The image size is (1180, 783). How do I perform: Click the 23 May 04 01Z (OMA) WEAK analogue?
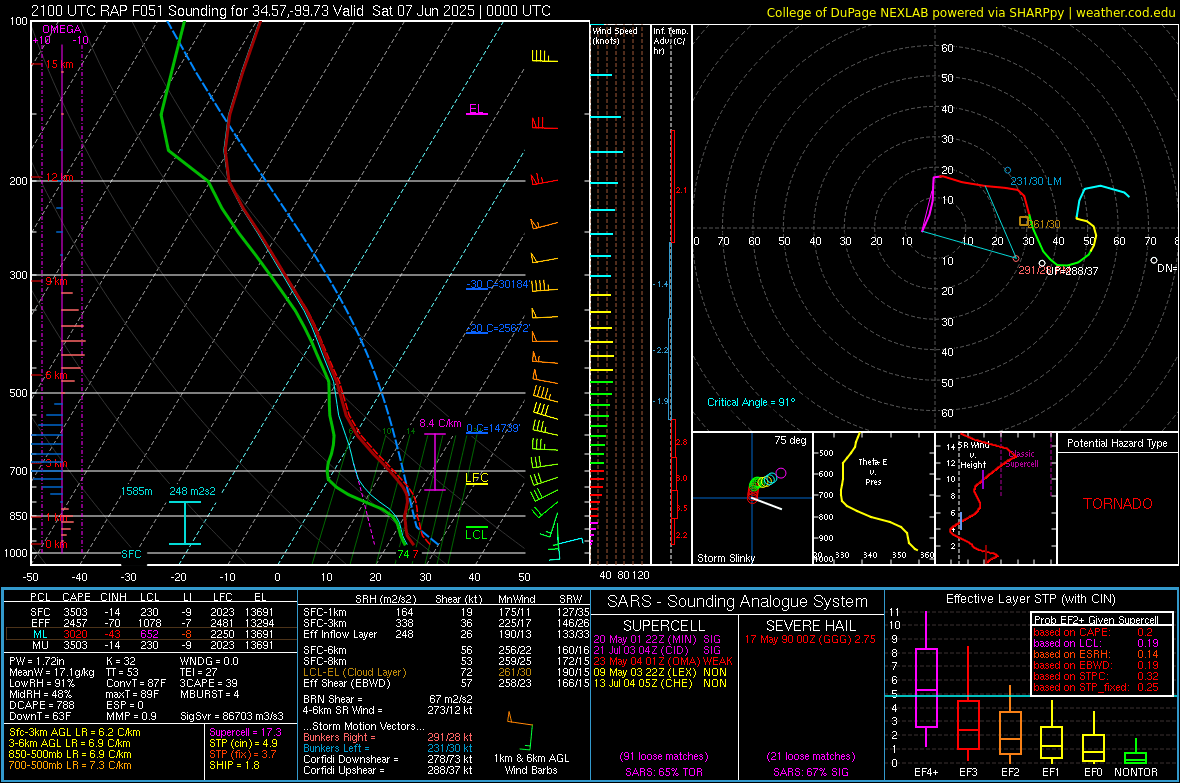[663, 661]
